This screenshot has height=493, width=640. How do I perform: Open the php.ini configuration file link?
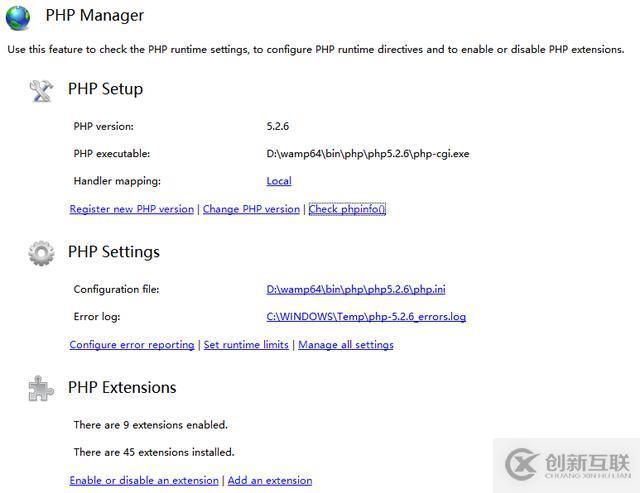tap(356, 289)
